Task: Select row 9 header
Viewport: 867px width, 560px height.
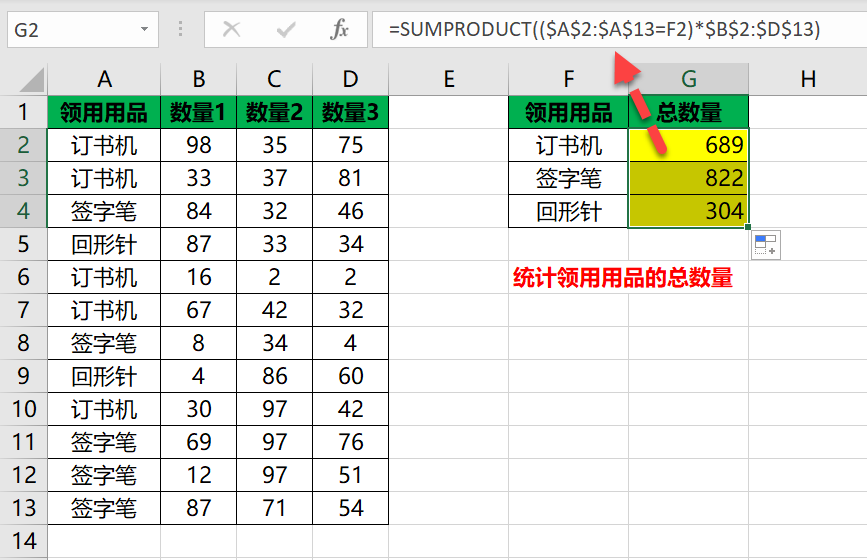Action: [x=23, y=376]
